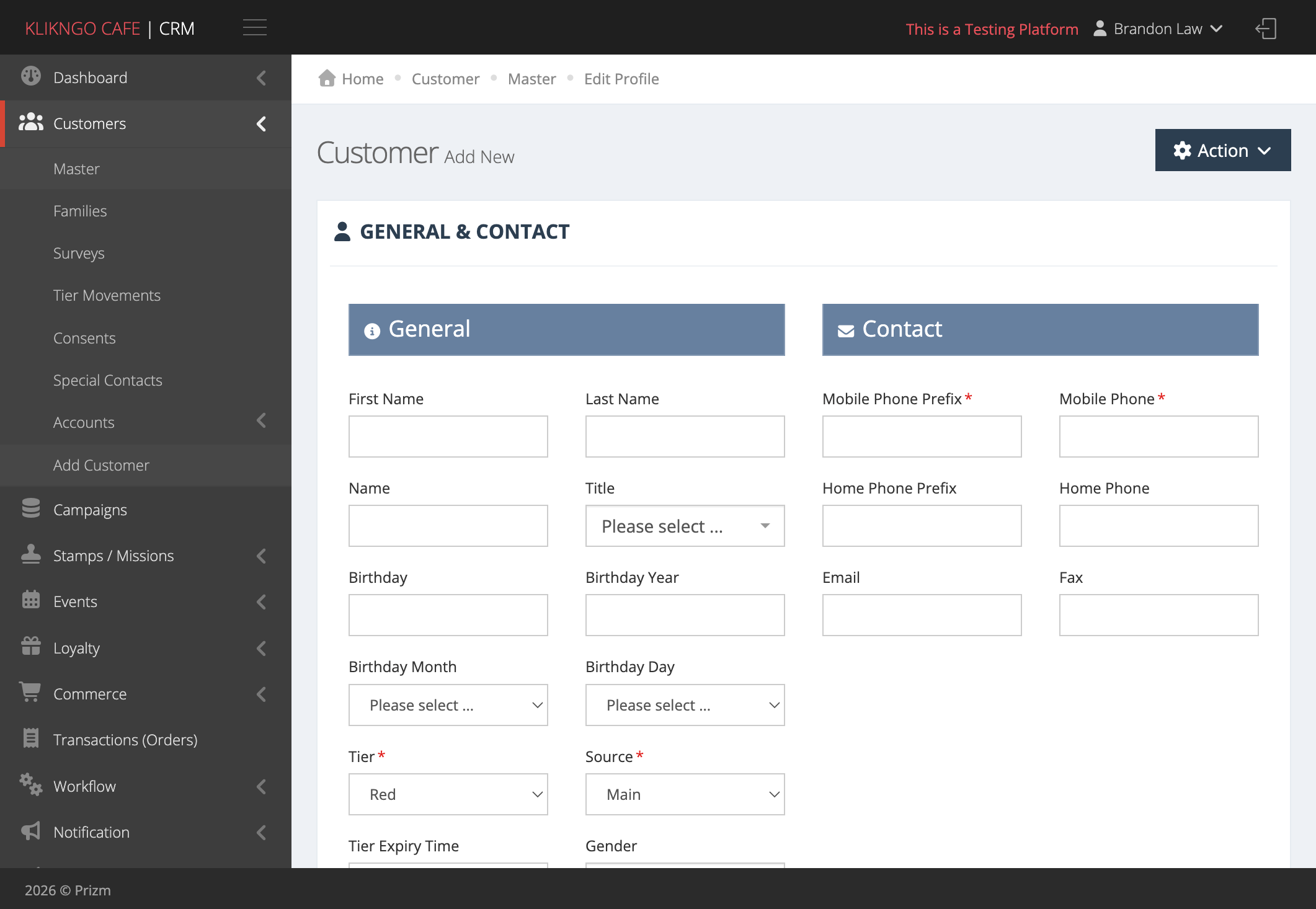Click the Workflow gears icon
1316x909 pixels.
click(30, 784)
